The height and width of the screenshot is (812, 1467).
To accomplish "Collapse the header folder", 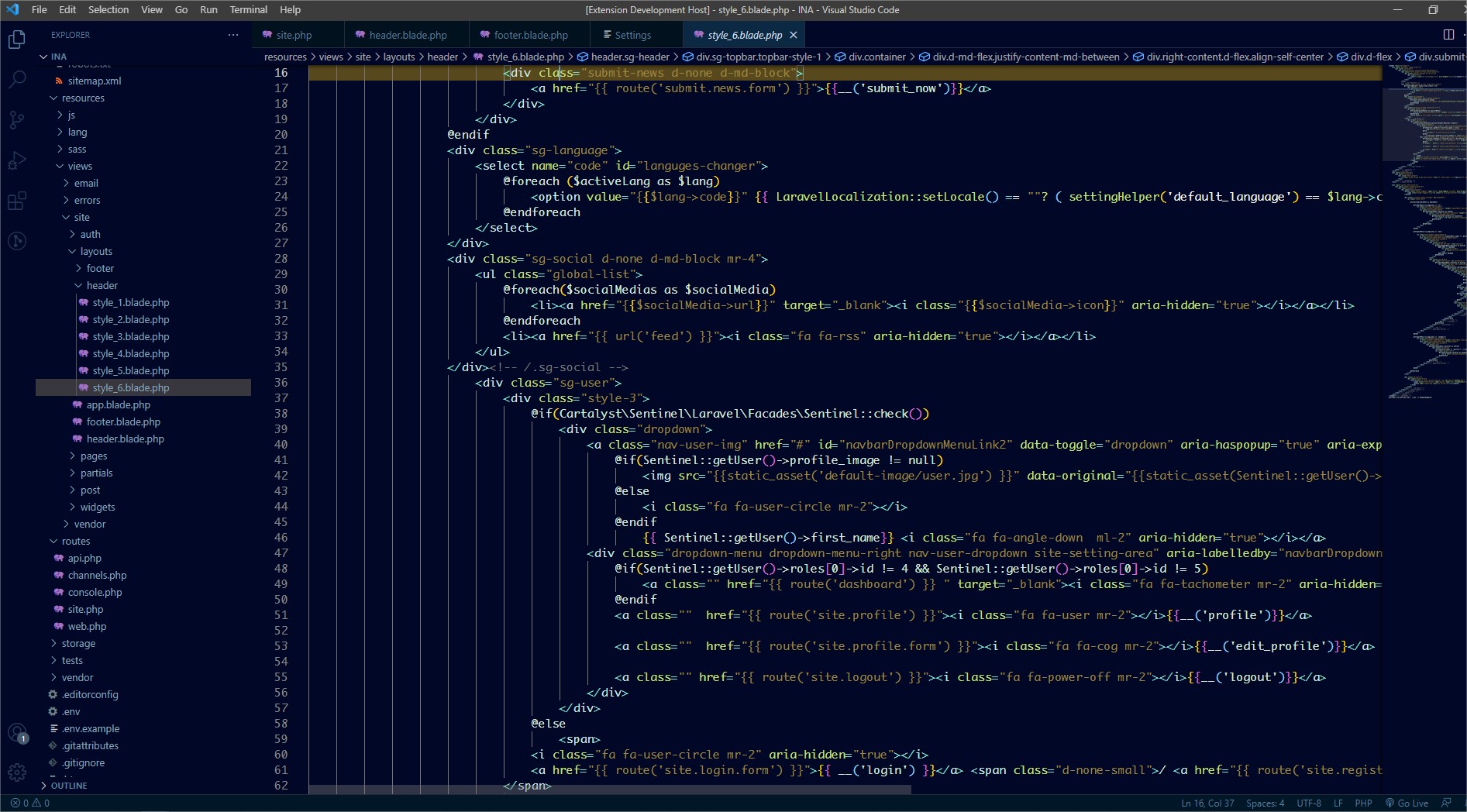I will (102, 285).
